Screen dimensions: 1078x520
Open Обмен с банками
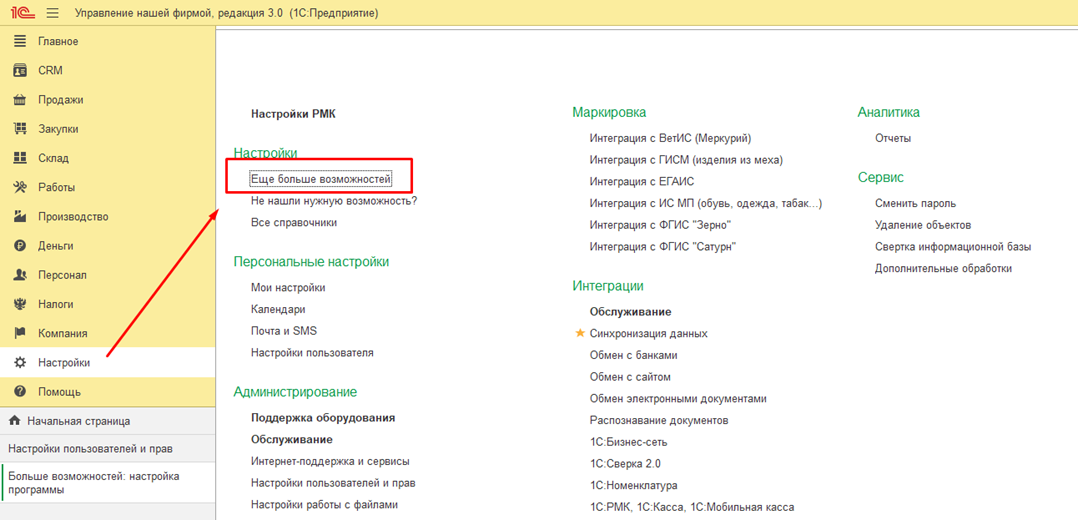(x=634, y=355)
